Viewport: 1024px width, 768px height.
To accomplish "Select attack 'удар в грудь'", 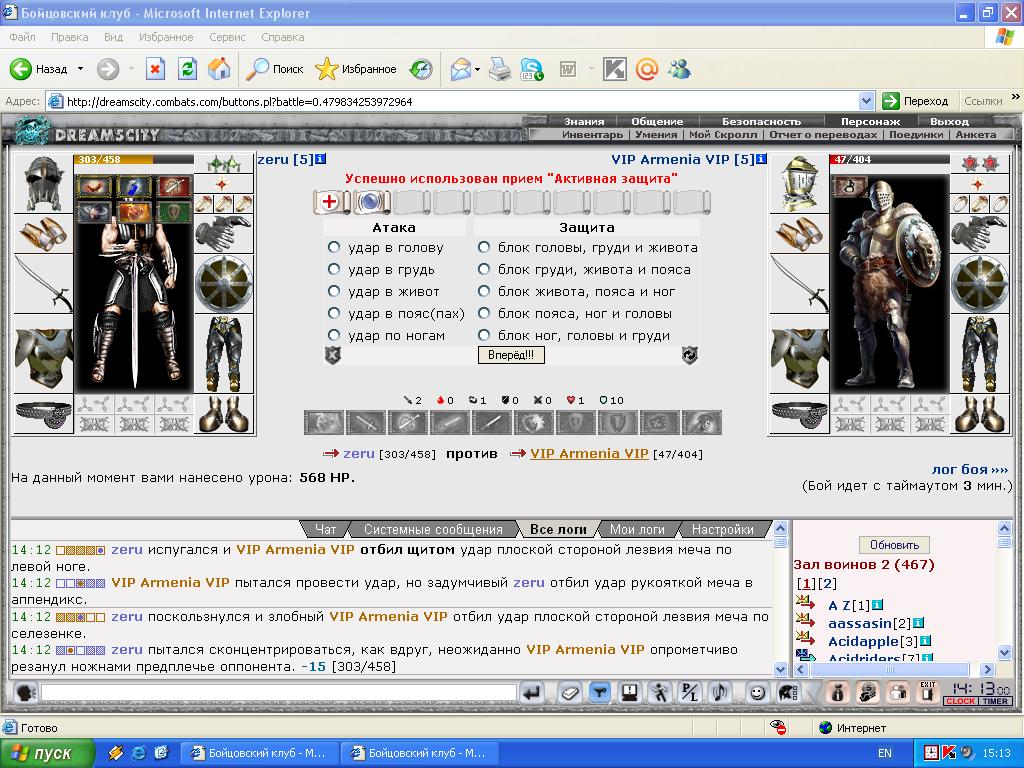I will (334, 269).
